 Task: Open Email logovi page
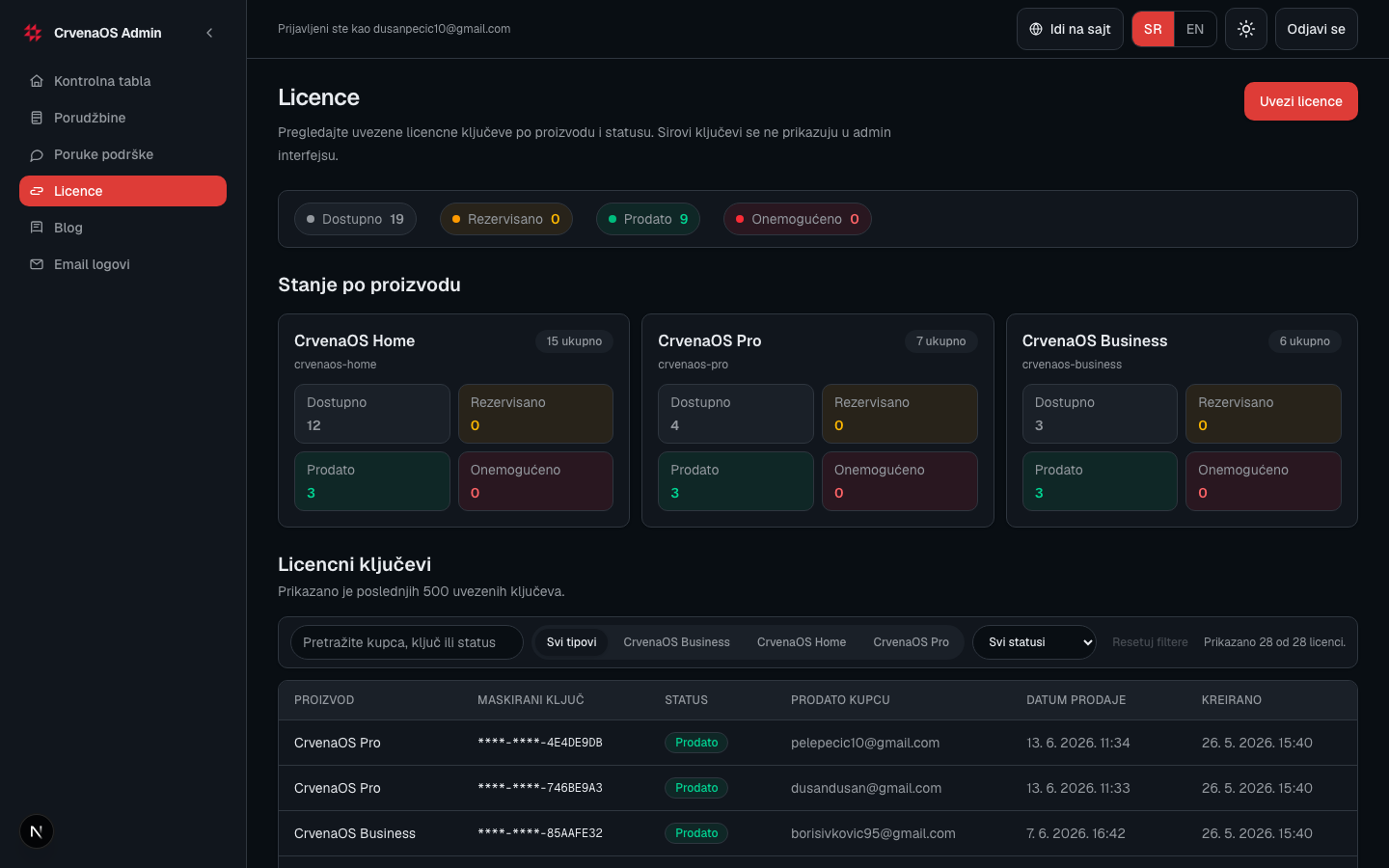[123, 264]
